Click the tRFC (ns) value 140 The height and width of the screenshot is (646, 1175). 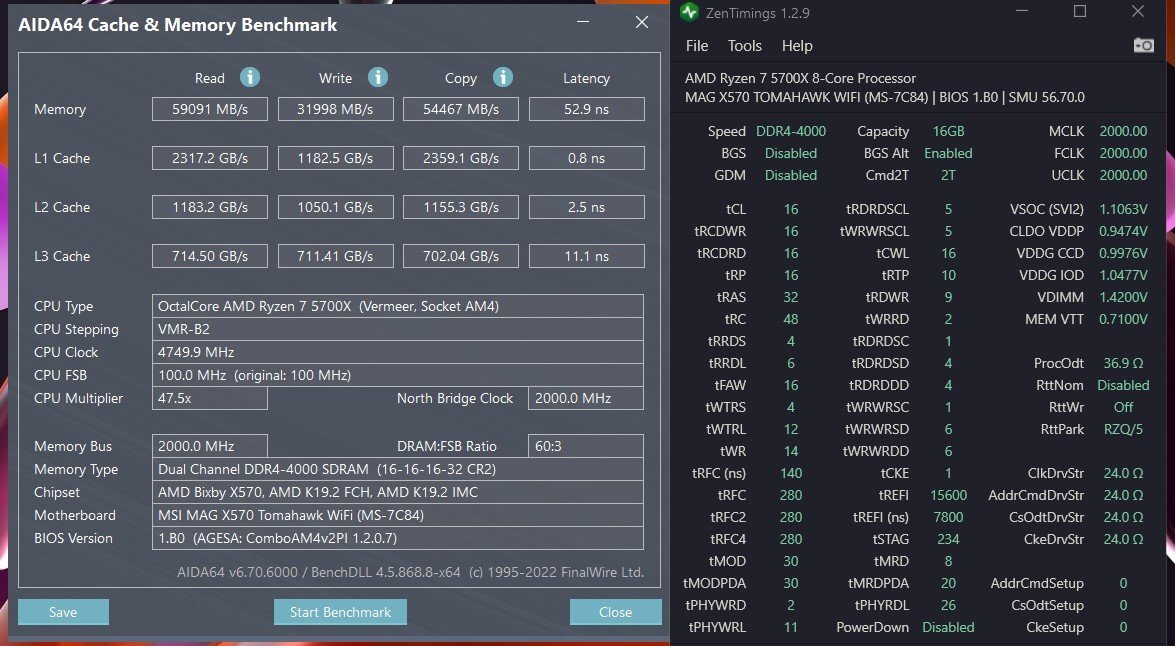(791, 473)
